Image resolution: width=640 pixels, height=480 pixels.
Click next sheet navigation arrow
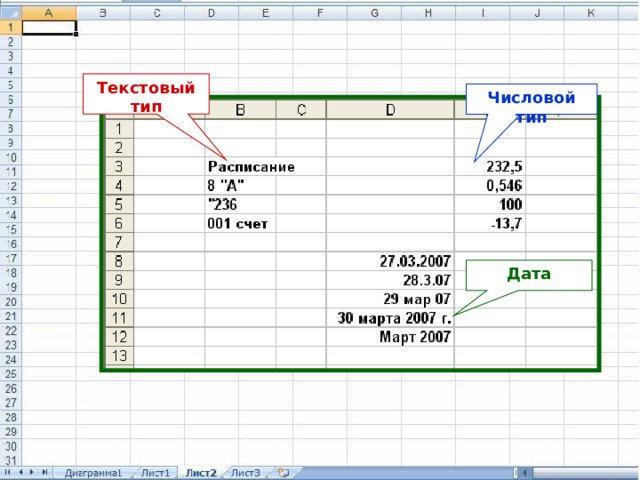coord(32,472)
